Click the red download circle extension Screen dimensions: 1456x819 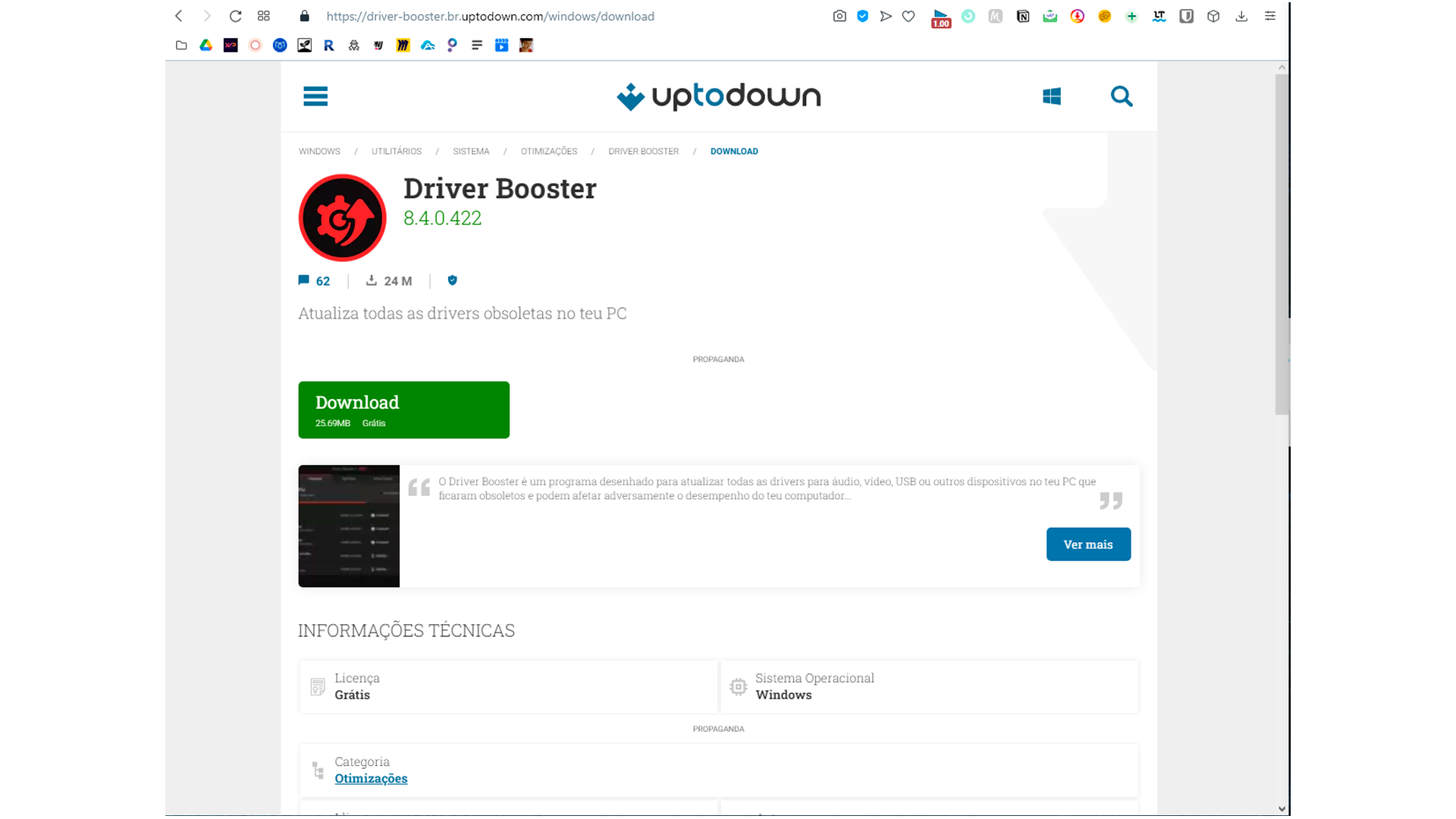(1077, 16)
